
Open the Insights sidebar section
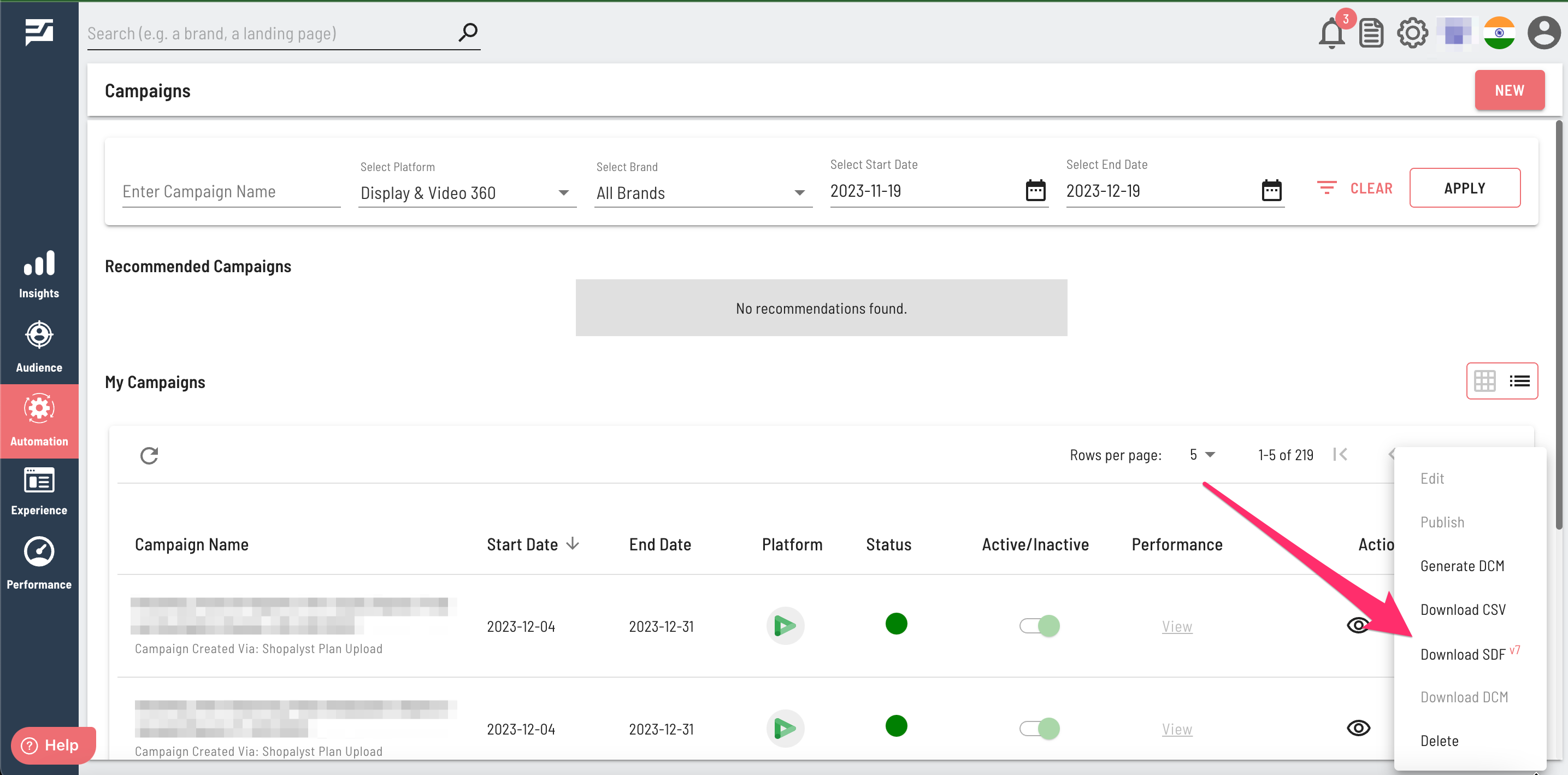[x=39, y=274]
